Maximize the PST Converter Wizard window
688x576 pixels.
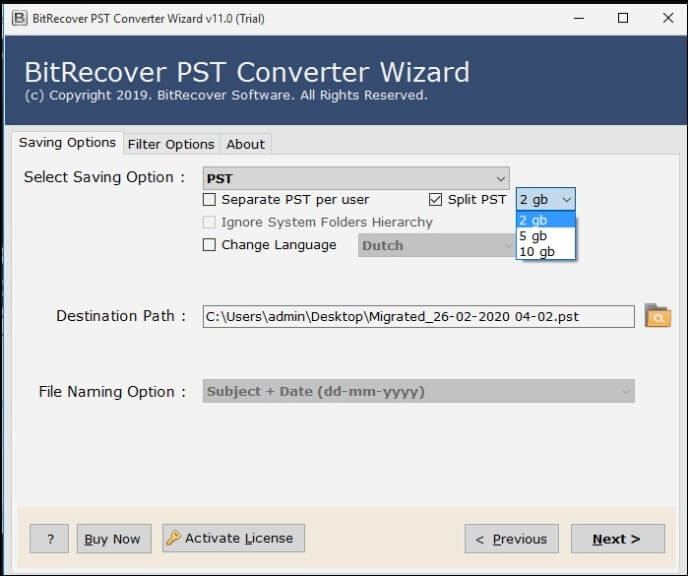coord(623,18)
